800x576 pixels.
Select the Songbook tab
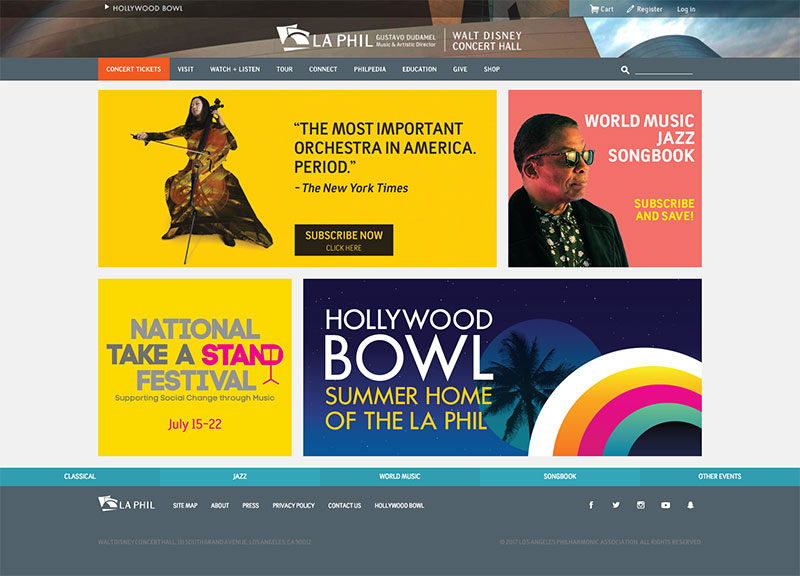click(x=560, y=477)
